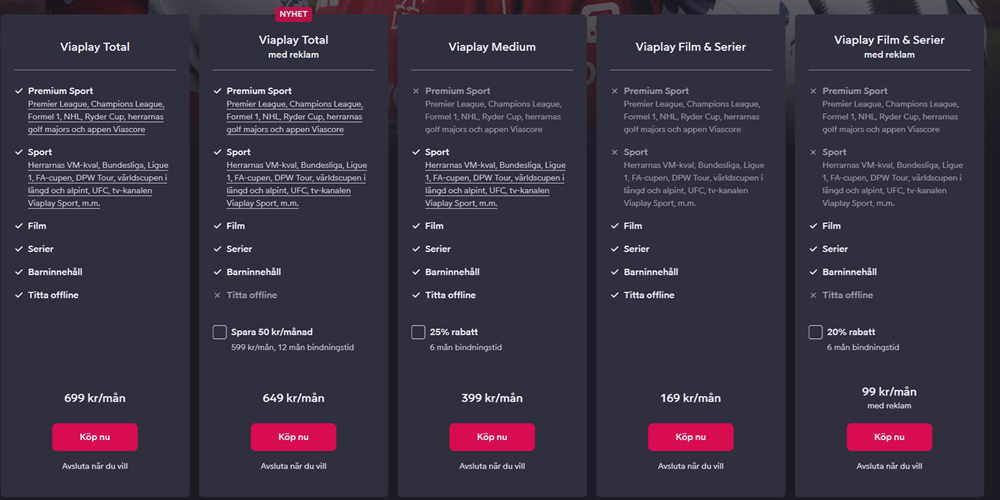Click Köp nu for the 699 kr/mån plan
1000x500 pixels.
(x=95, y=437)
